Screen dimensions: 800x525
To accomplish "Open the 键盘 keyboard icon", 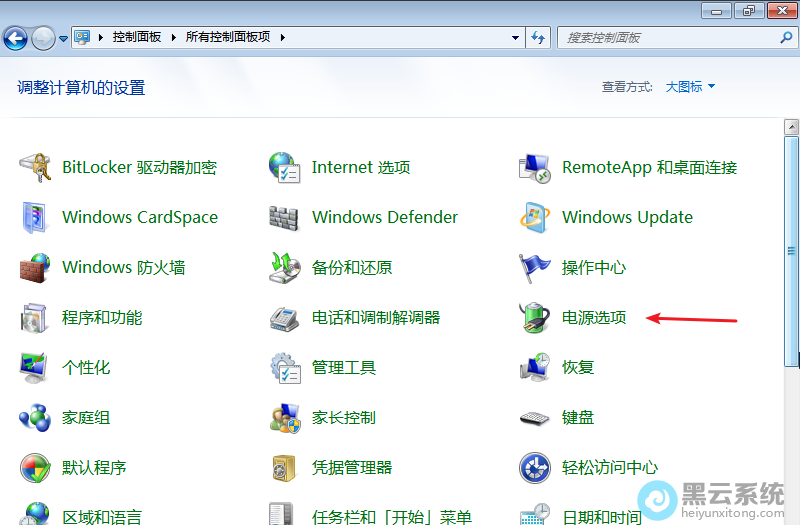I will pyautogui.click(x=535, y=418).
